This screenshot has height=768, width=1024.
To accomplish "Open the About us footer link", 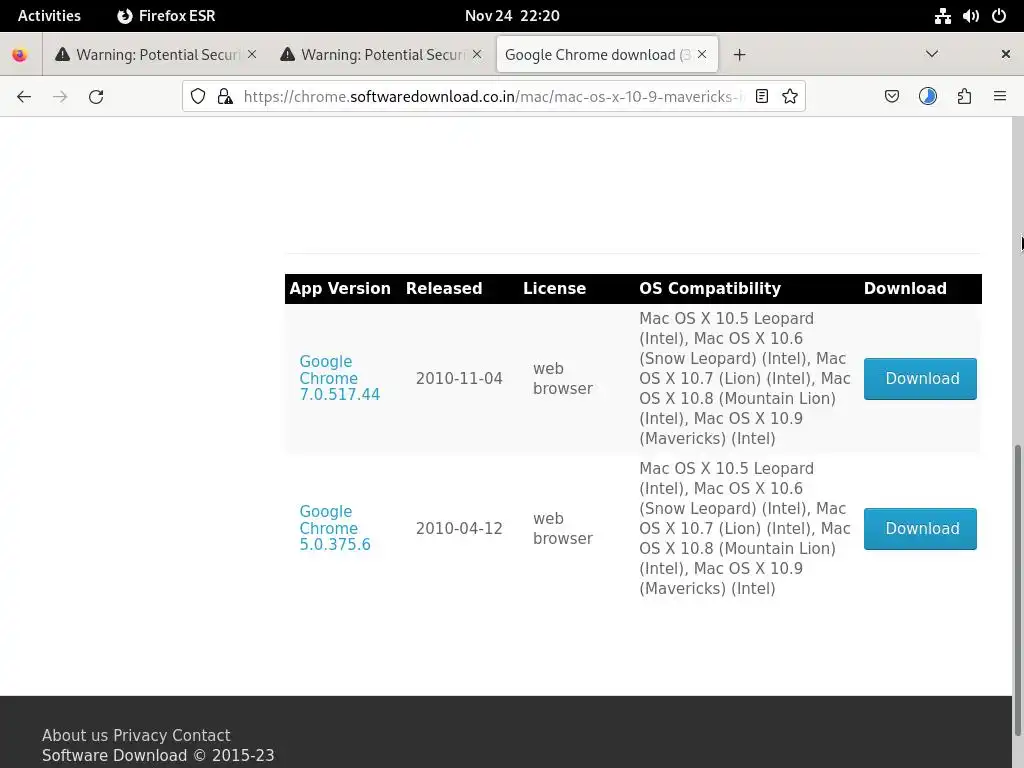I will [x=75, y=735].
